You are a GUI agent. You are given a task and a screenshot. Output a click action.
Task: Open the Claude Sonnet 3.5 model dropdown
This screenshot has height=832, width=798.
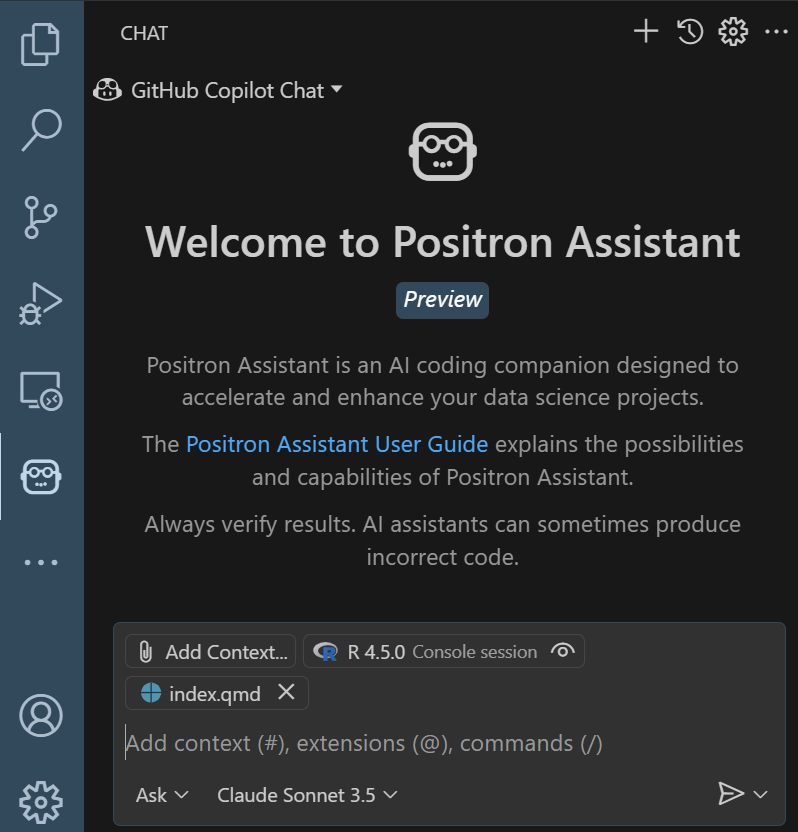click(x=306, y=795)
